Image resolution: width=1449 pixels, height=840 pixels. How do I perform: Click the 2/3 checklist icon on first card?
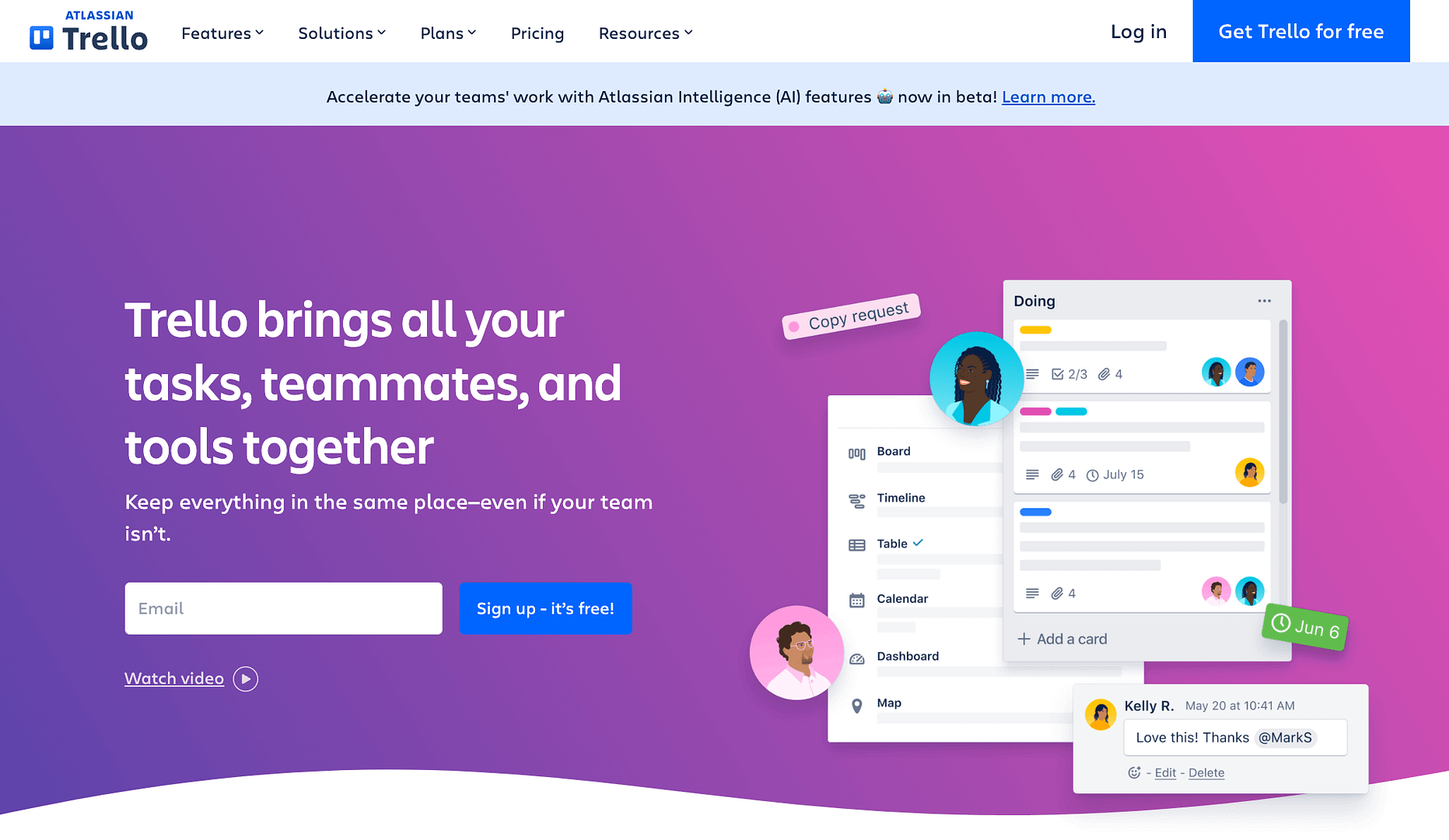pos(1057,374)
